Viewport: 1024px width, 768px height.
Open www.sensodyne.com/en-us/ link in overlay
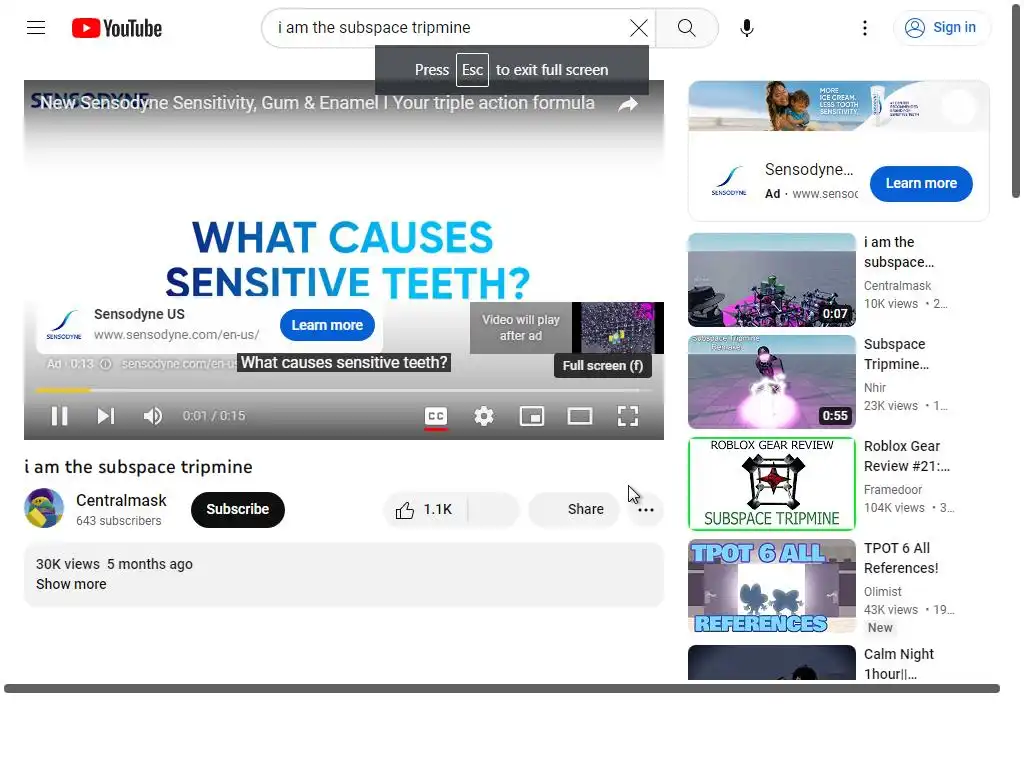[176, 334]
